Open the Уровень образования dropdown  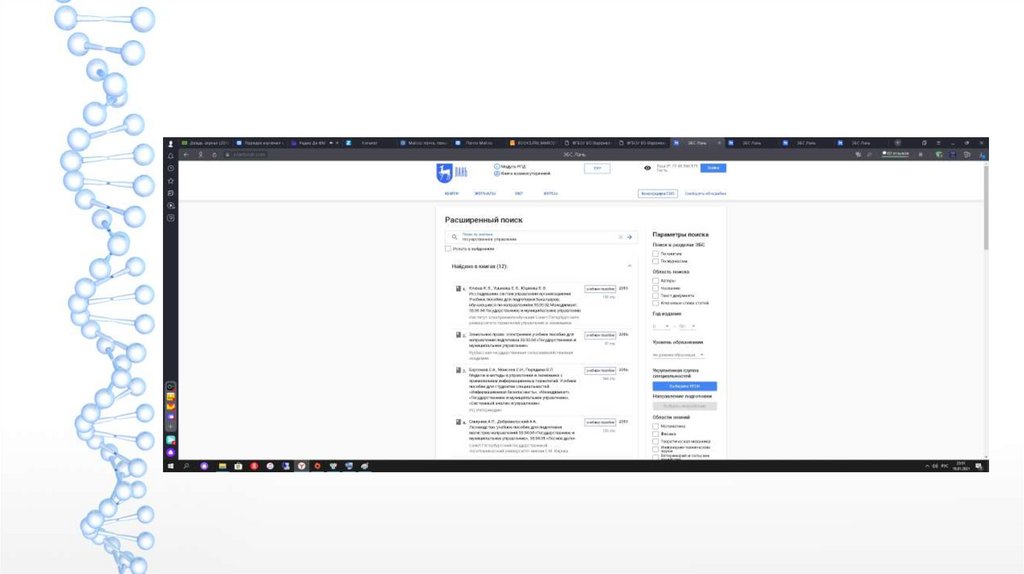[x=678, y=355]
